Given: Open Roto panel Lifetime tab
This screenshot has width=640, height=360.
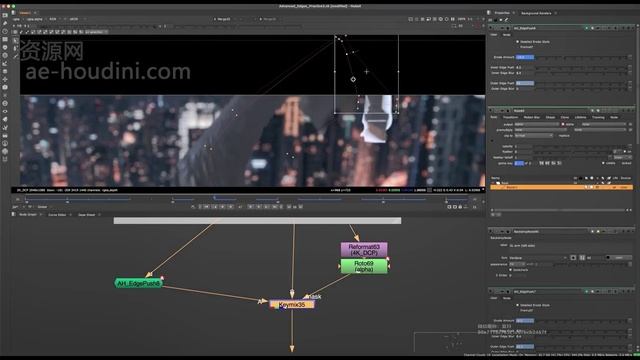Looking at the screenshot, I should pyautogui.click(x=580, y=117).
